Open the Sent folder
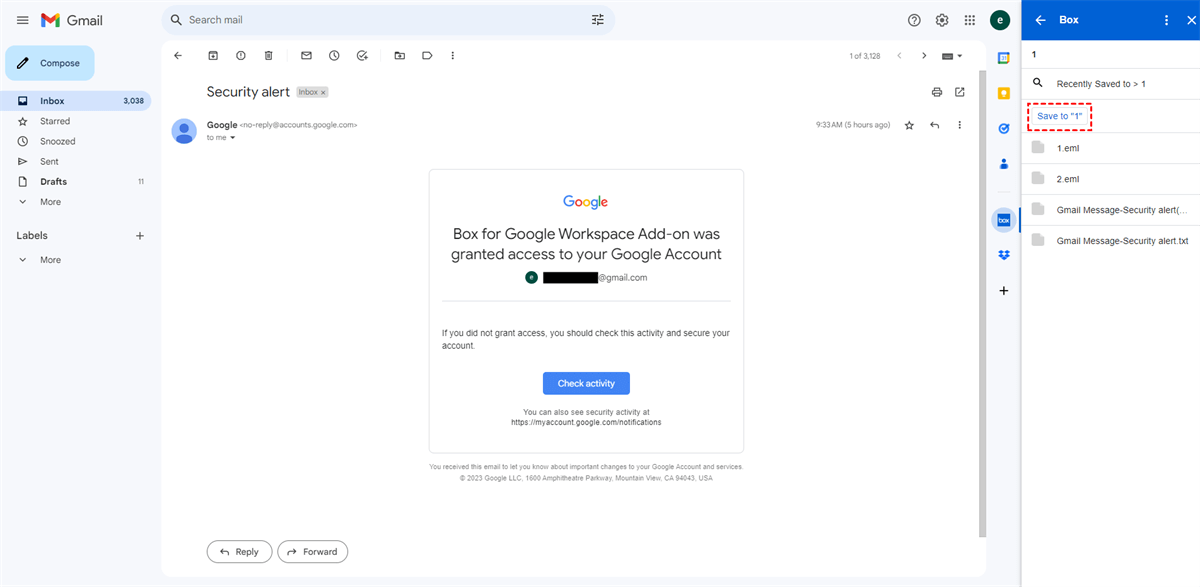The width and height of the screenshot is (1200, 587). [x=49, y=161]
